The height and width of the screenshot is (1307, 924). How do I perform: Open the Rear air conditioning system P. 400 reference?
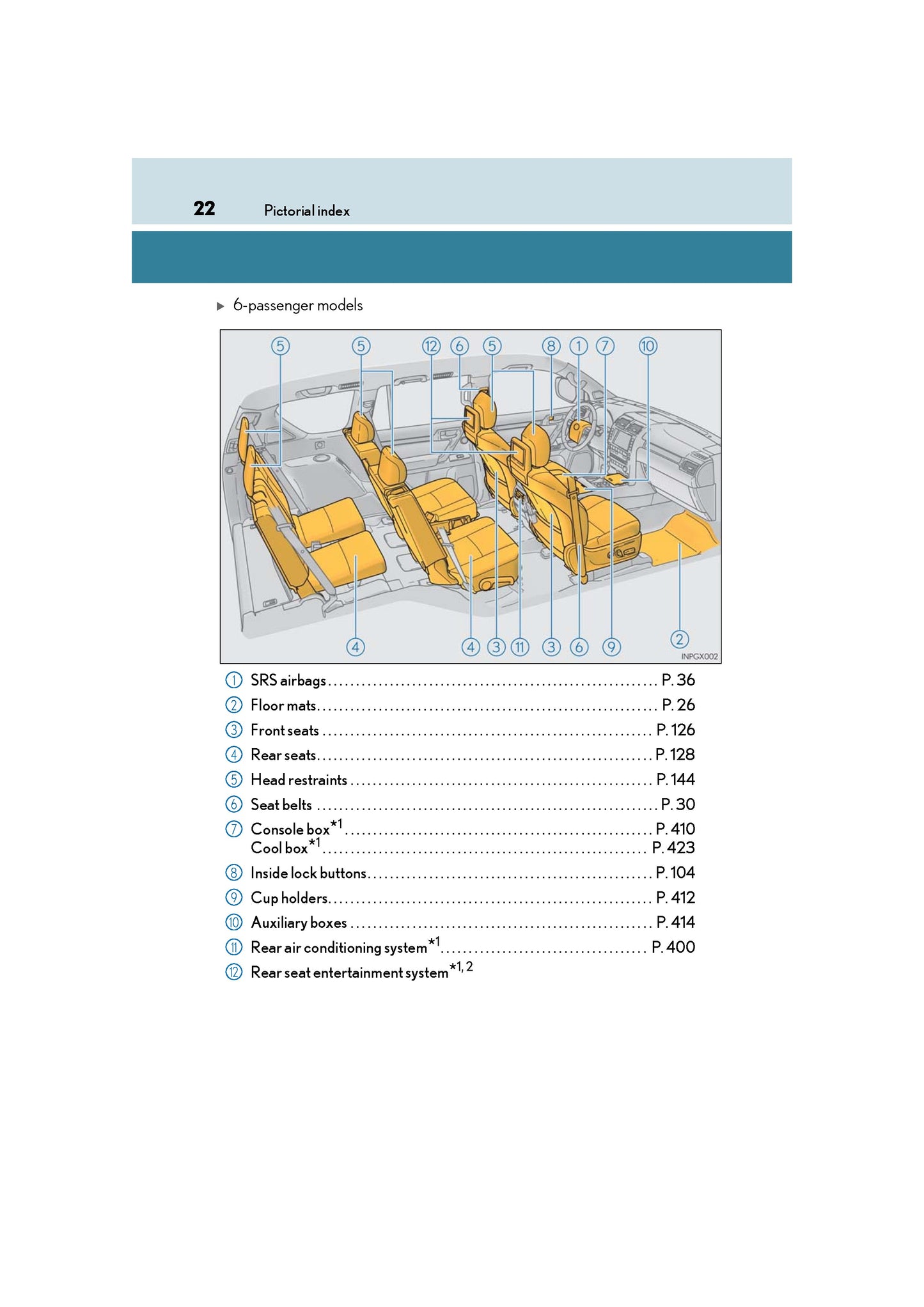(673, 947)
